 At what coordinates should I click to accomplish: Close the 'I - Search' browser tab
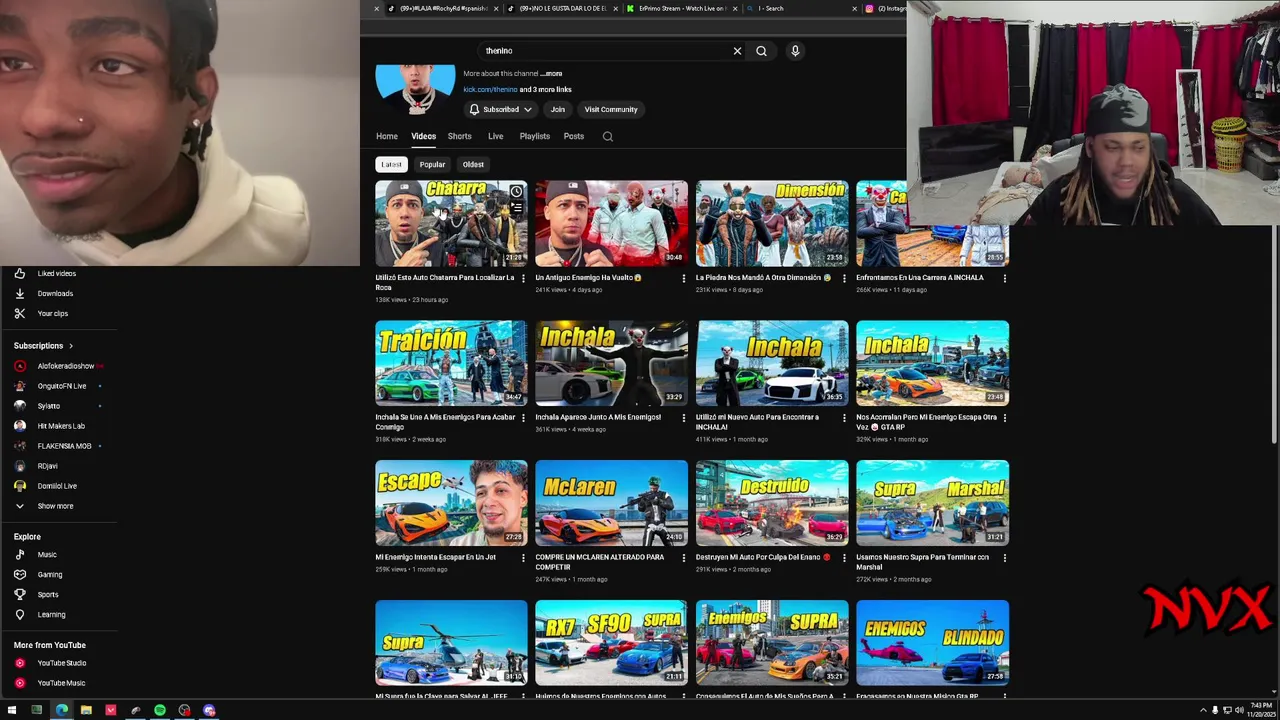coord(854,8)
